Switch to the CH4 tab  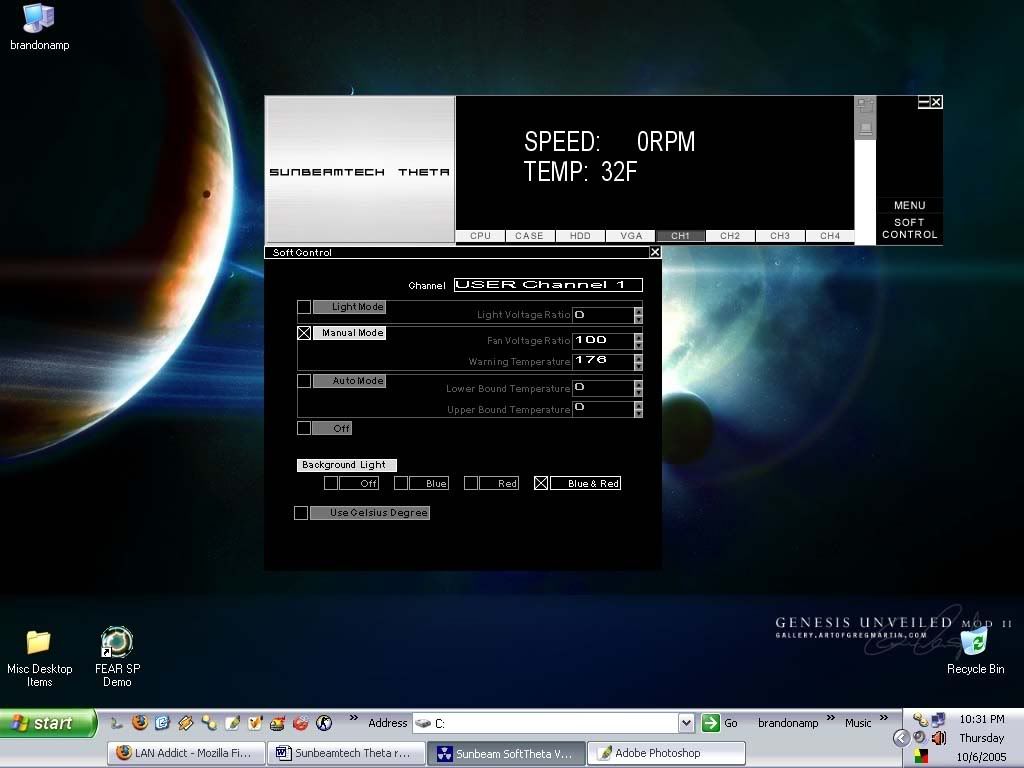(830, 236)
